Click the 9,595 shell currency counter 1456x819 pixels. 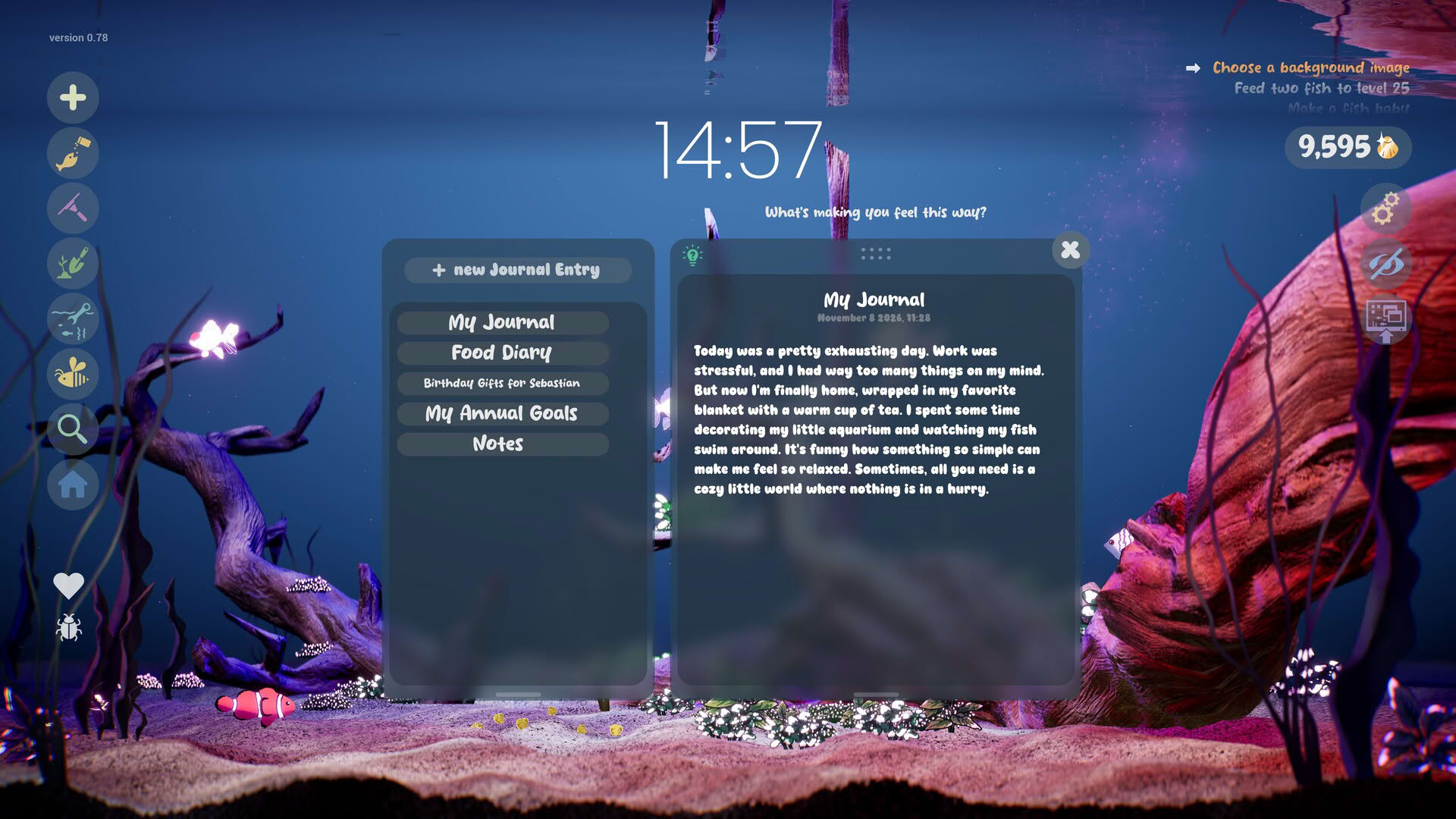tap(1348, 146)
